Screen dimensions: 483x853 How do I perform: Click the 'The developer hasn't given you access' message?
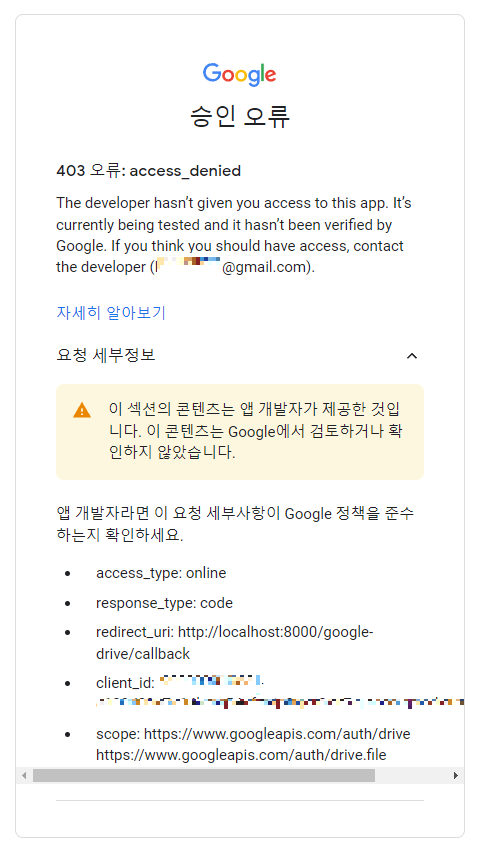(x=234, y=235)
